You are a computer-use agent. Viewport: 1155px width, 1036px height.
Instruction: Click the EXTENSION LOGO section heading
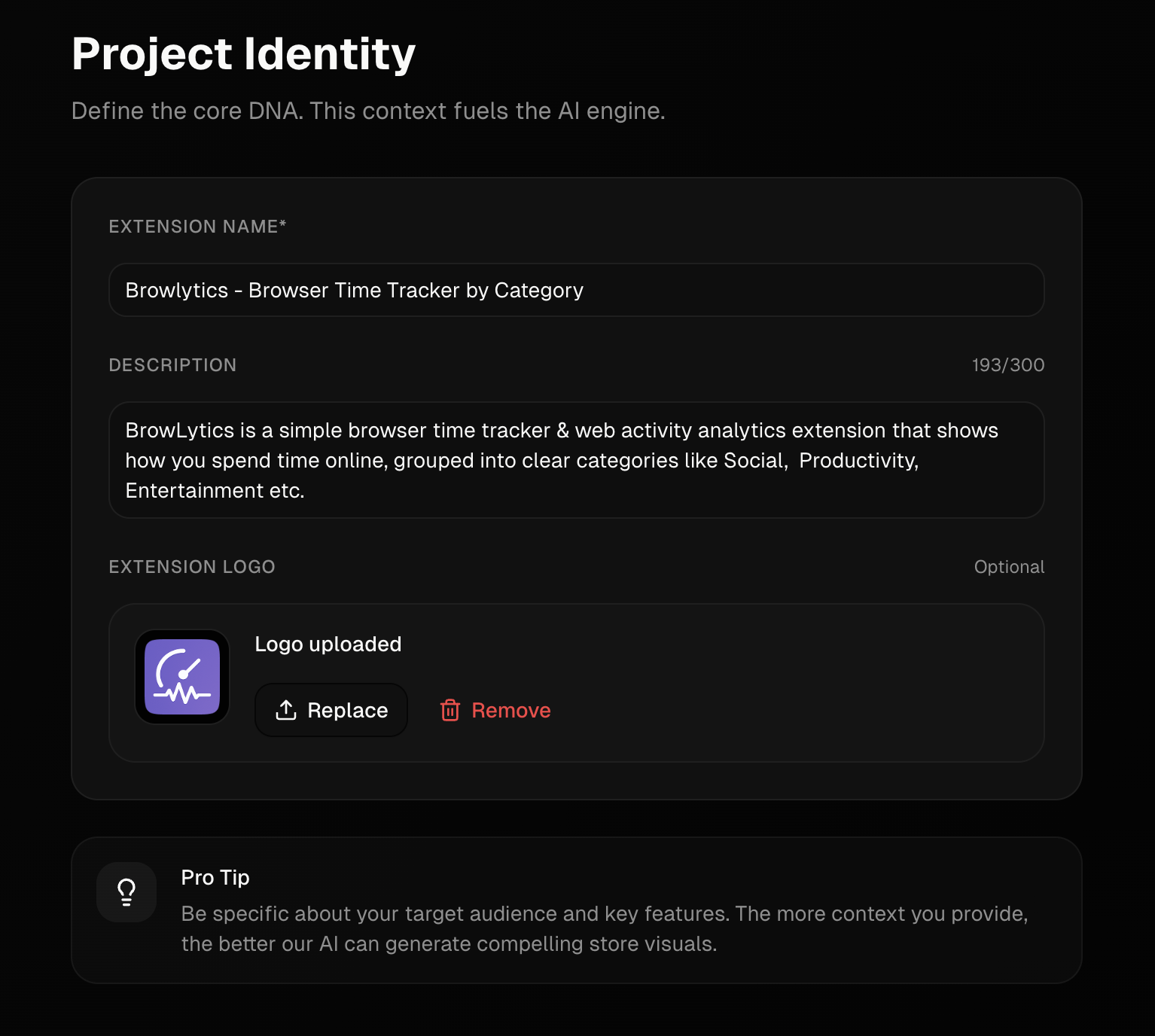pos(192,566)
